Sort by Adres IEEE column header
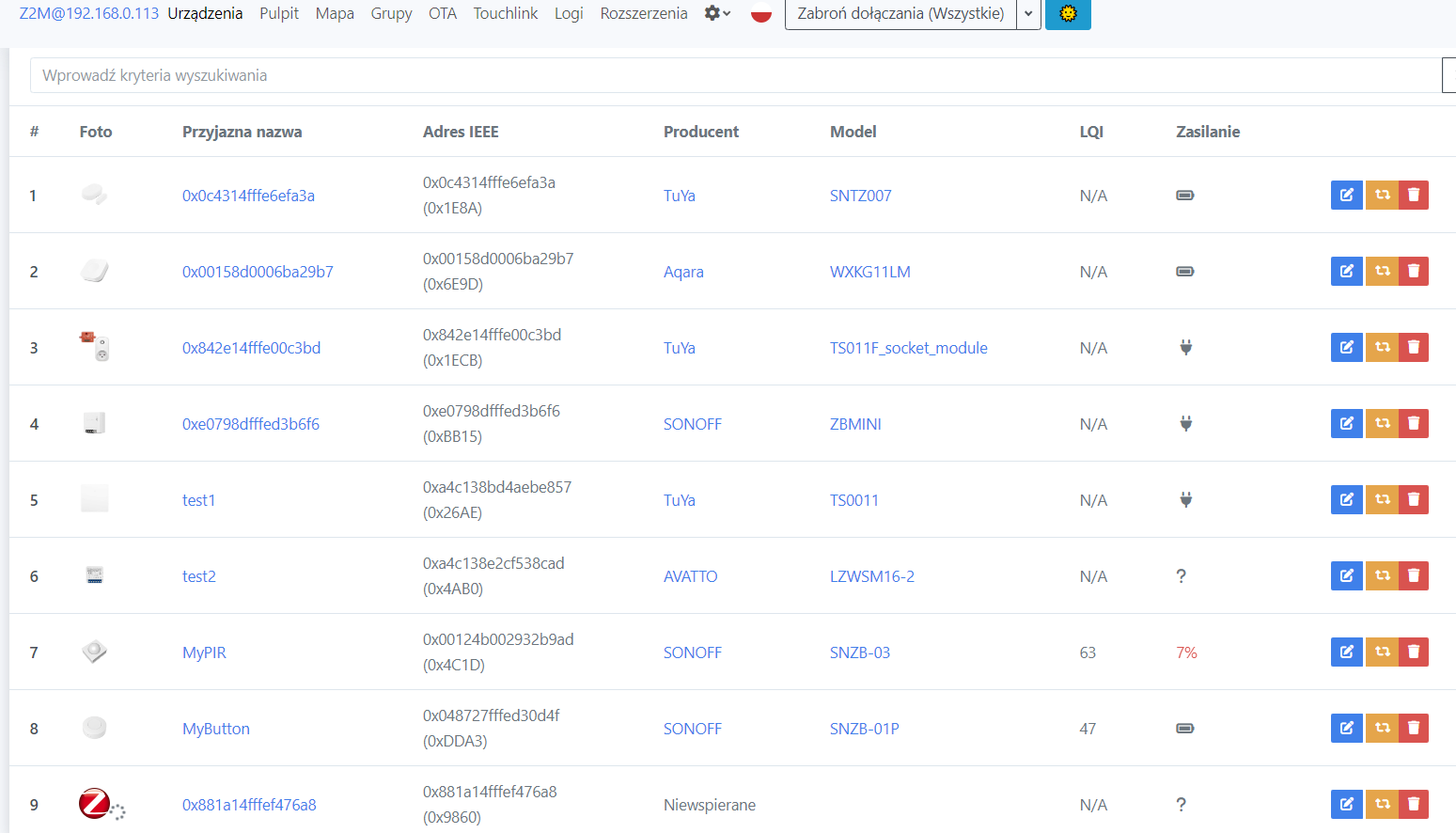 pyautogui.click(x=461, y=132)
